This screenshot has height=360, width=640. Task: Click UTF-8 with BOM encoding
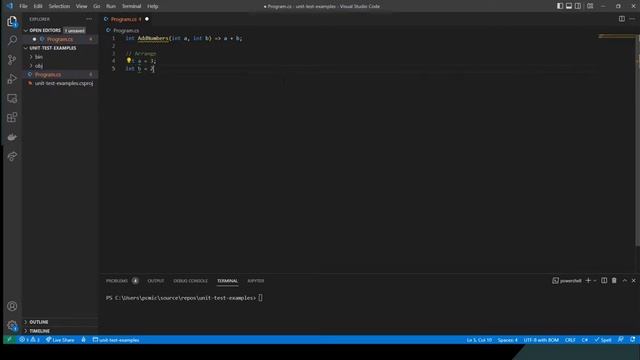coord(541,340)
